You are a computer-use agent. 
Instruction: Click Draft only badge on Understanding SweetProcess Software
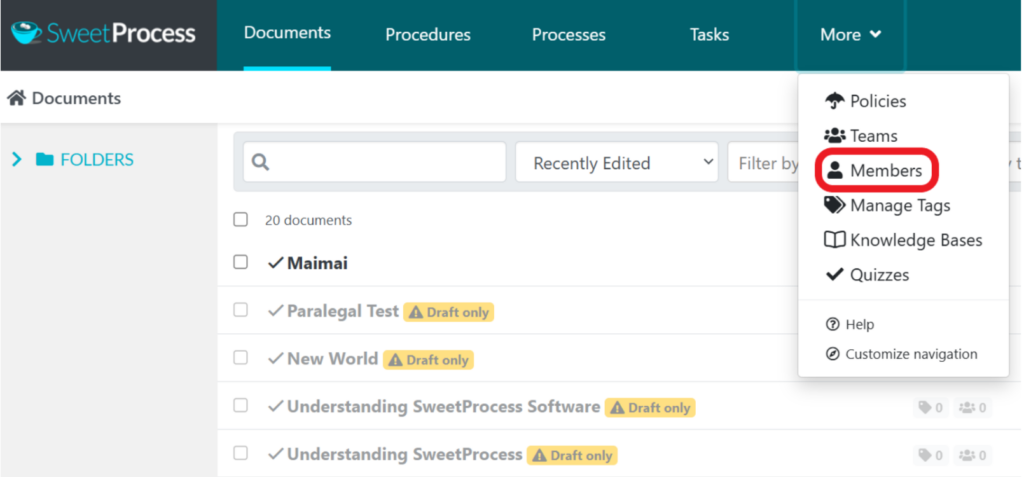650,408
